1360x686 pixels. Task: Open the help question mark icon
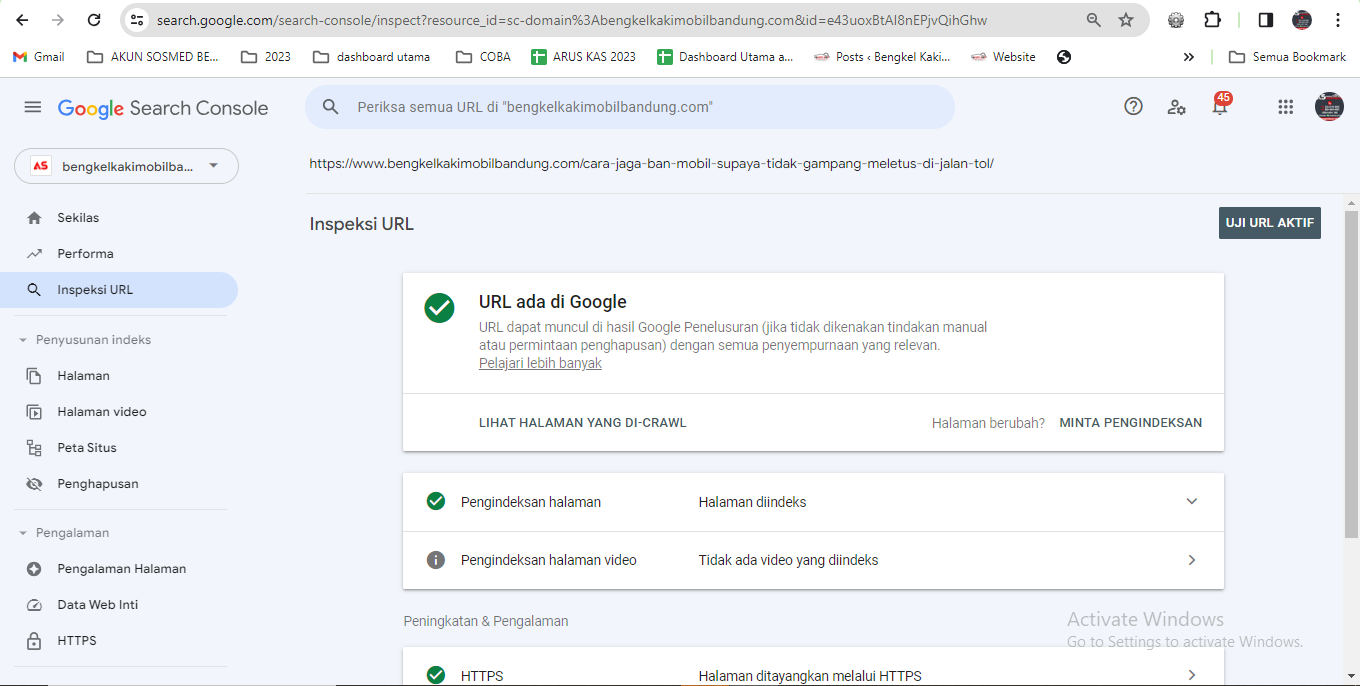[1133, 106]
